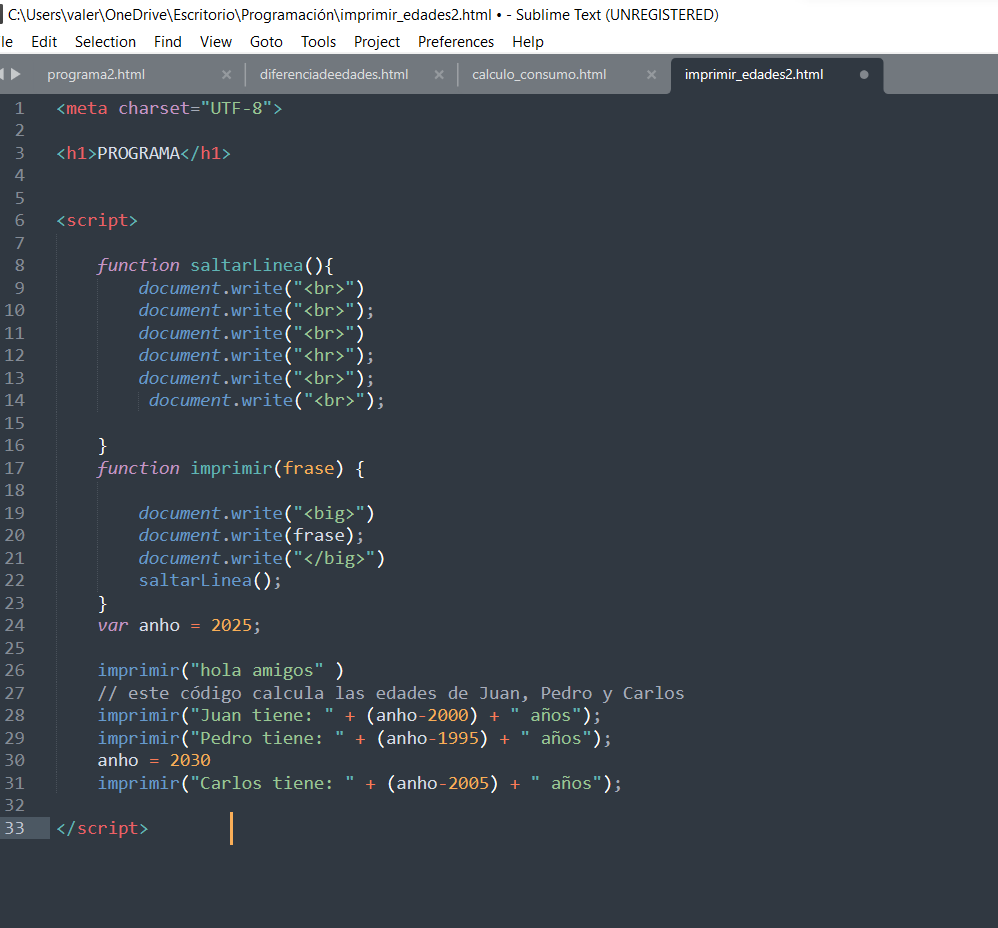Switch to the programa2.html tab
The width and height of the screenshot is (998, 928).
96,74
